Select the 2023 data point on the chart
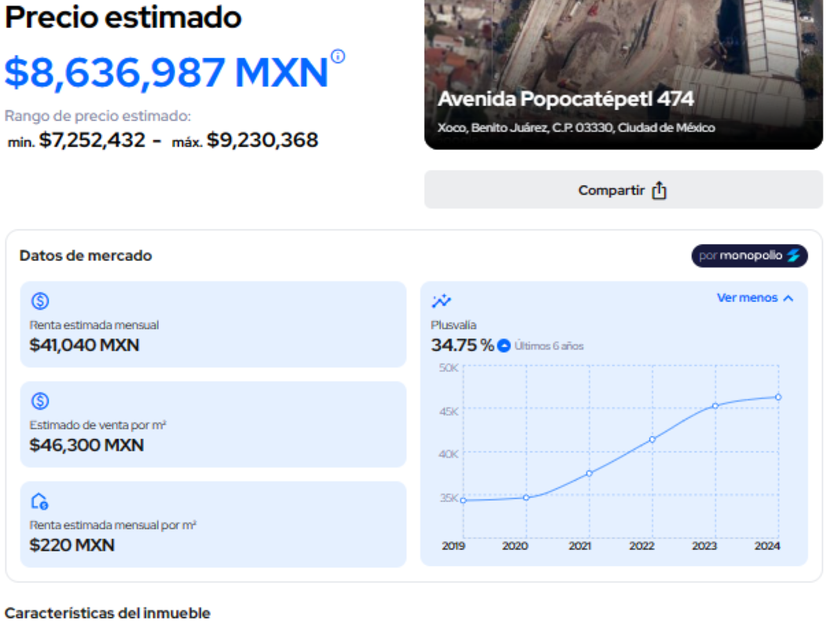Image resolution: width=840 pixels, height=630 pixels. pos(715,406)
